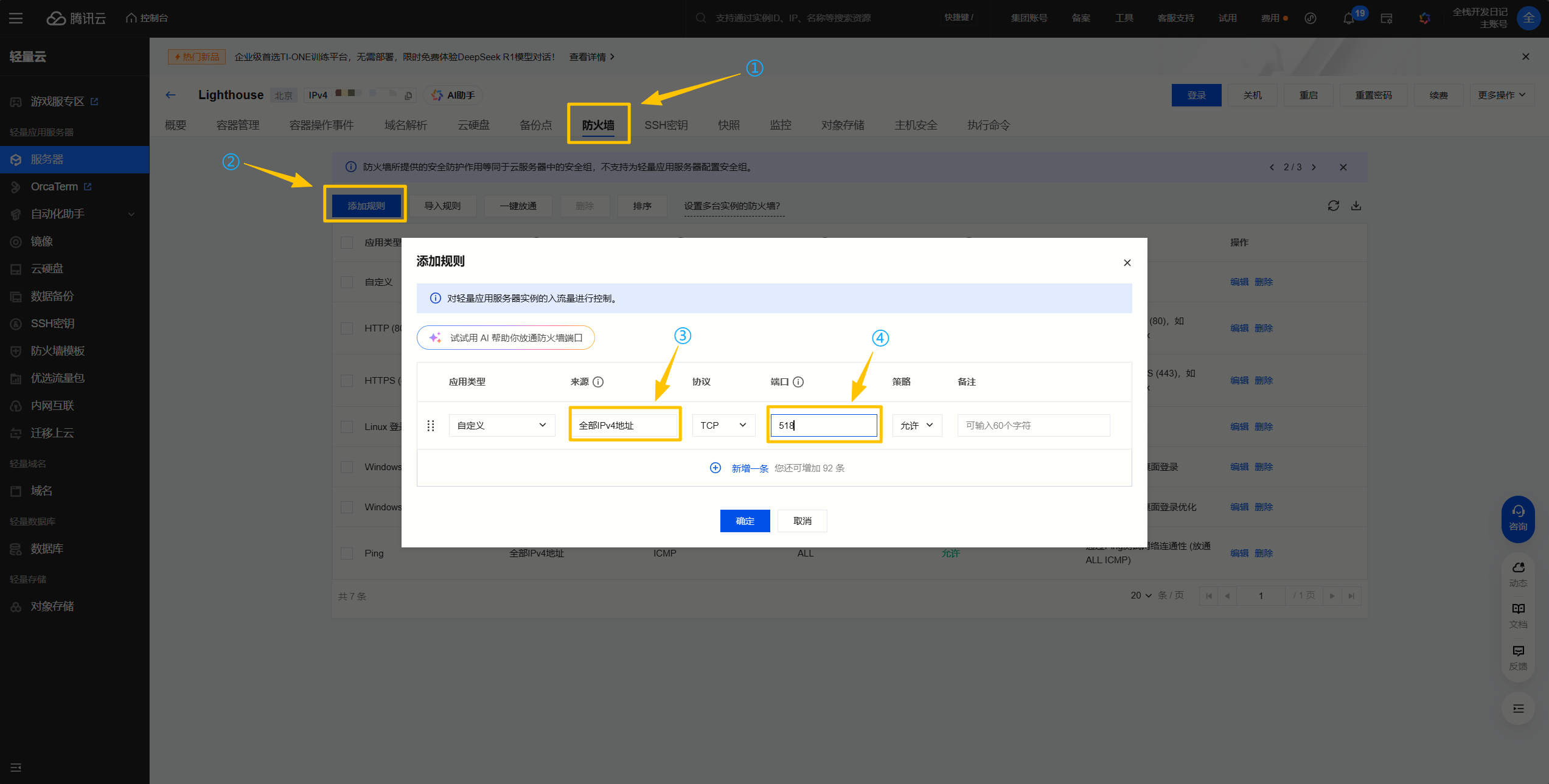Click the 取消 cancel button
Viewport: 1549px width, 784px height.
802,521
